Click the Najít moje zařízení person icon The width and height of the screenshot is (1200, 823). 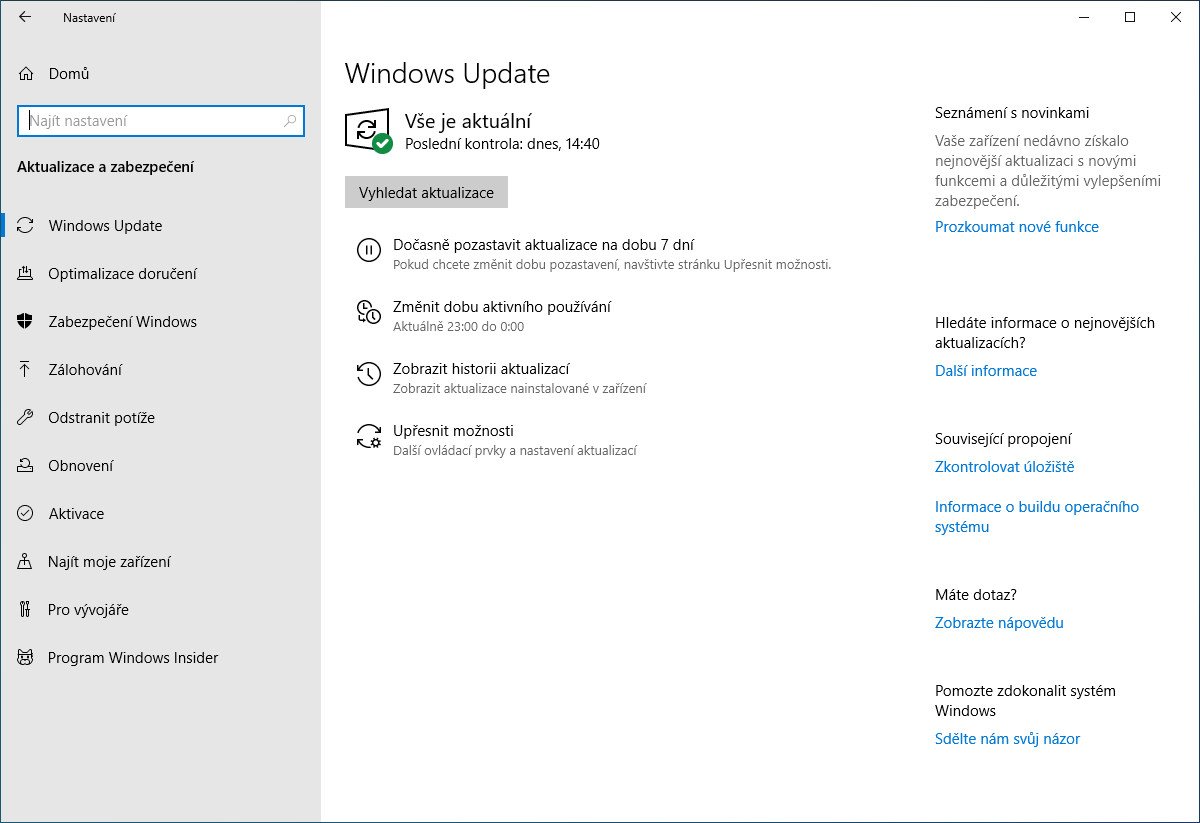pyautogui.click(x=26, y=561)
